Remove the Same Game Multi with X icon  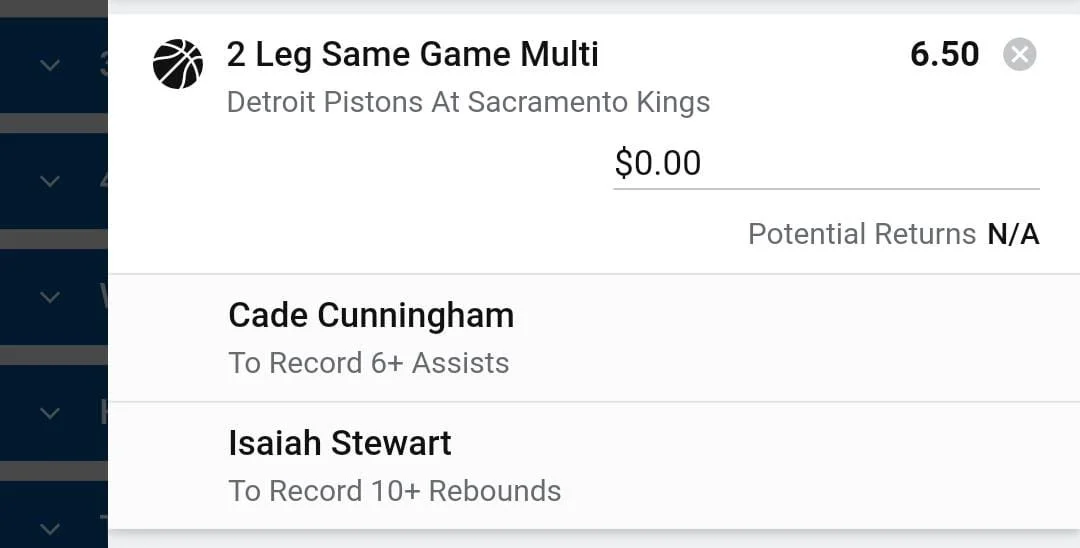(1019, 54)
